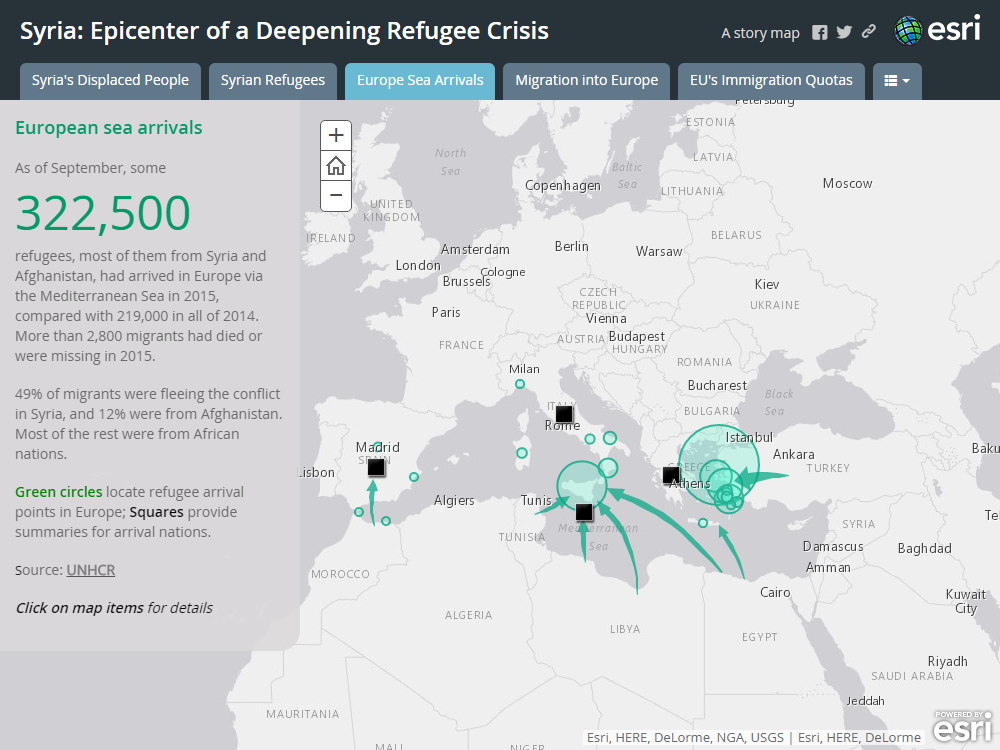Select the black square over Spain
Viewport: 1000px width, 750px height.
376,467
